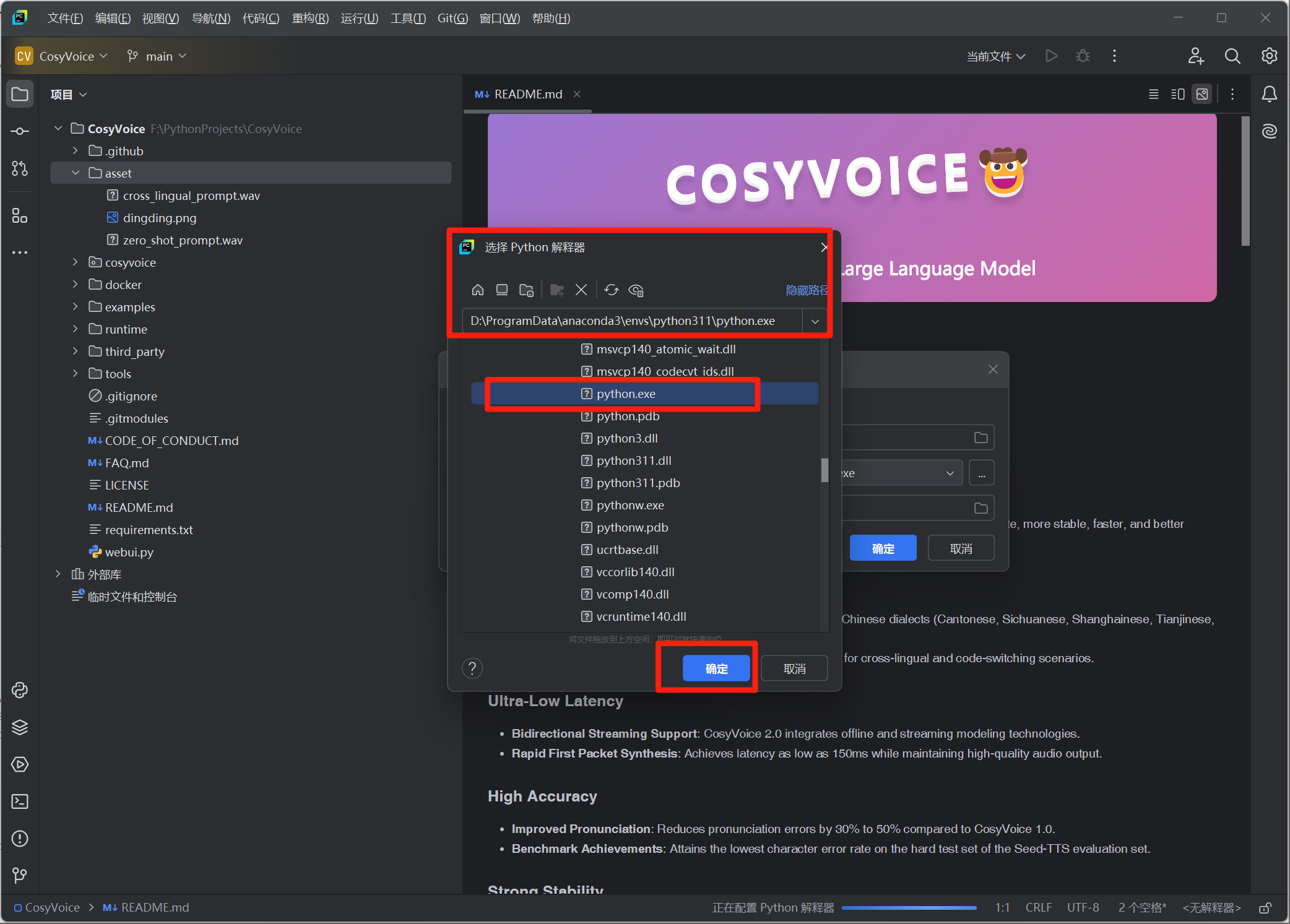
Task: Click the home directory icon in file chooser
Action: pos(477,290)
